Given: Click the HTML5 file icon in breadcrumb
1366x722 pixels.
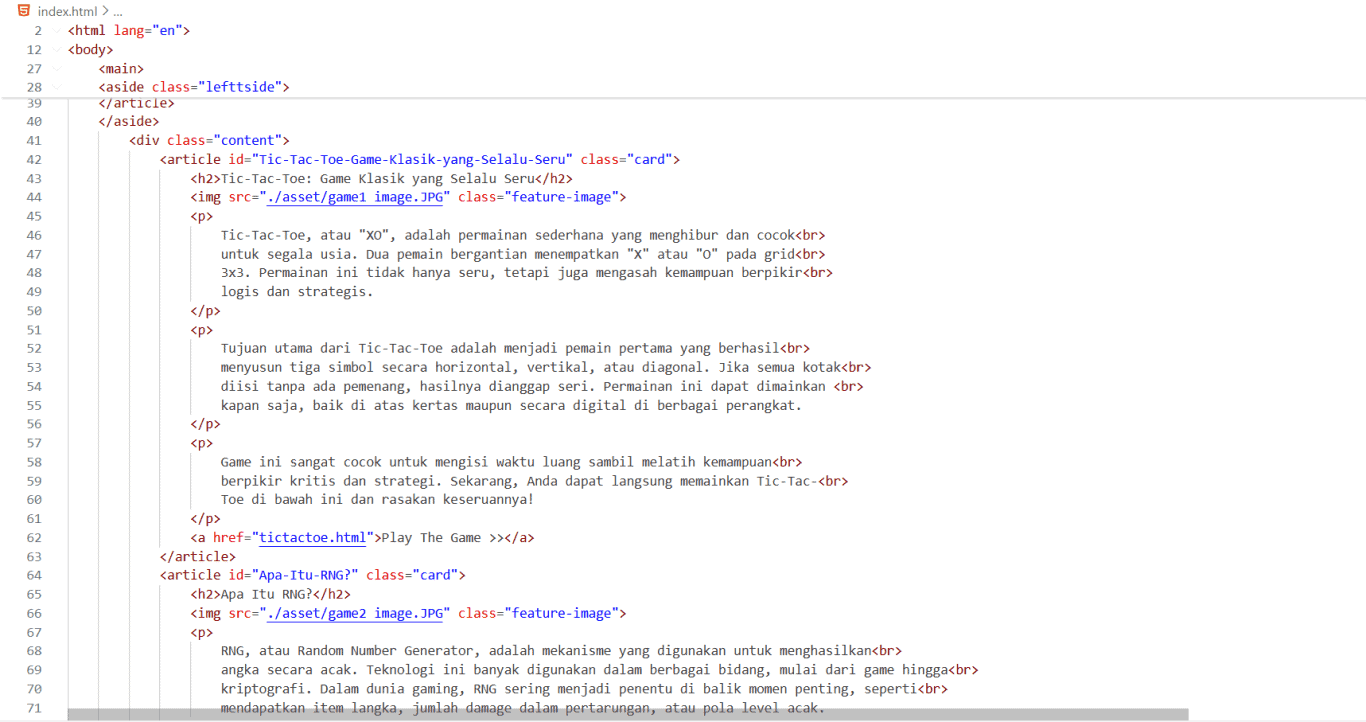Looking at the screenshot, I should click(24, 11).
